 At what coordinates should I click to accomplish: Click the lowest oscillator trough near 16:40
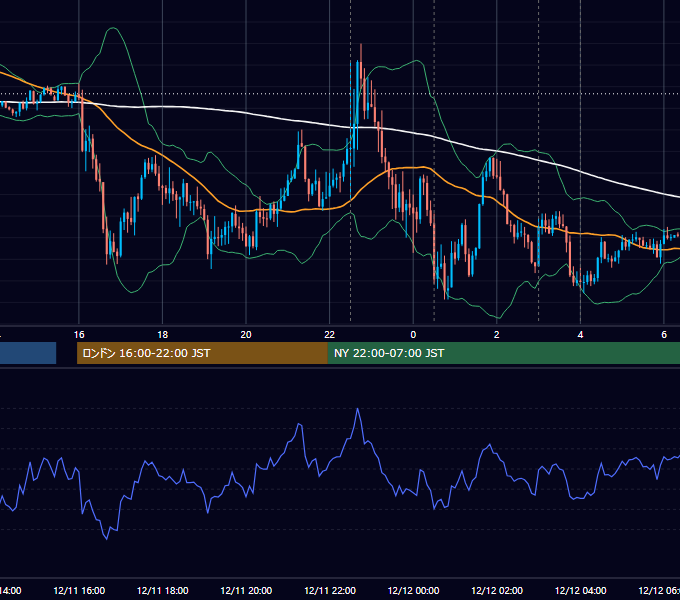click(107, 539)
